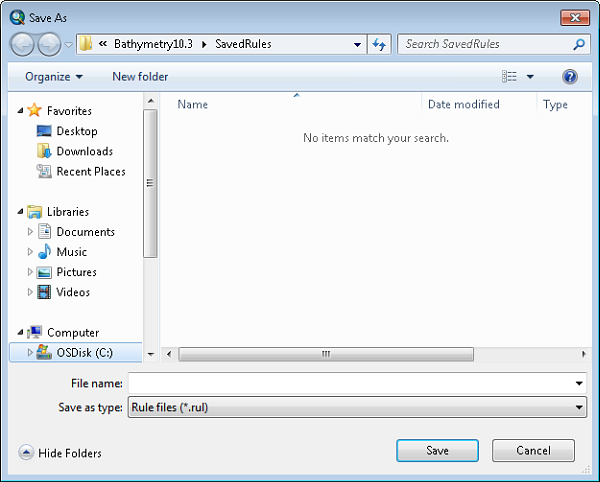Open the view options dropdown arrow
The height and width of the screenshot is (482, 600).
coord(530,77)
